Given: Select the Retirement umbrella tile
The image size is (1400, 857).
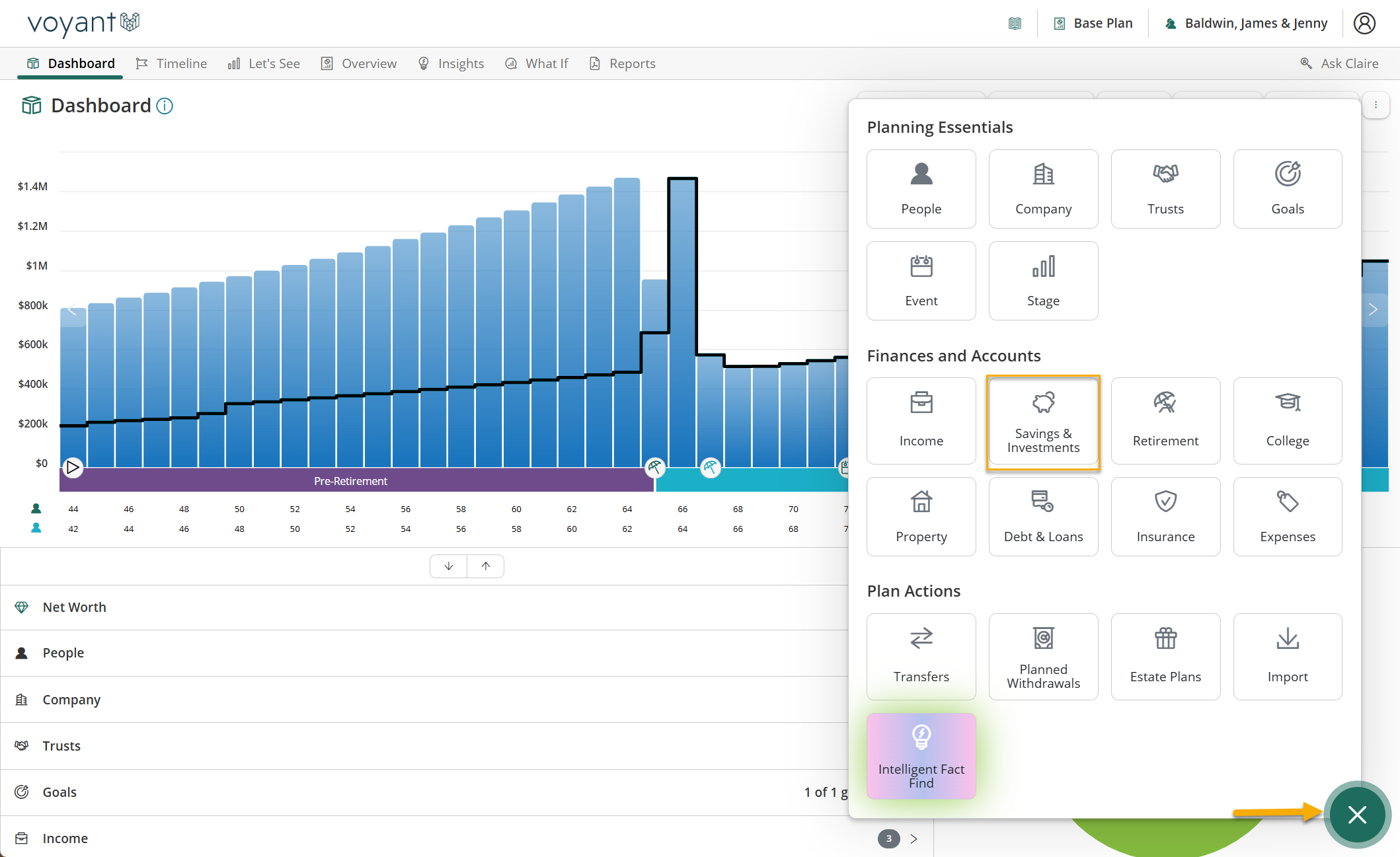Looking at the screenshot, I should 1165,422.
